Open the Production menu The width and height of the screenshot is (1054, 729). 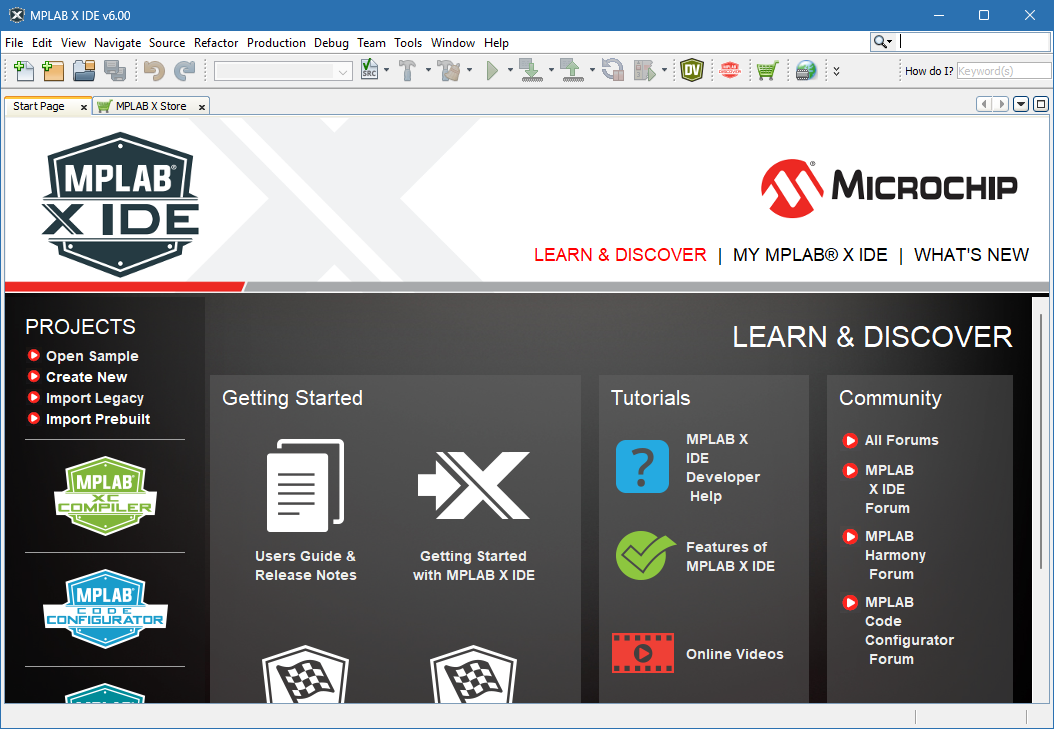pos(276,42)
